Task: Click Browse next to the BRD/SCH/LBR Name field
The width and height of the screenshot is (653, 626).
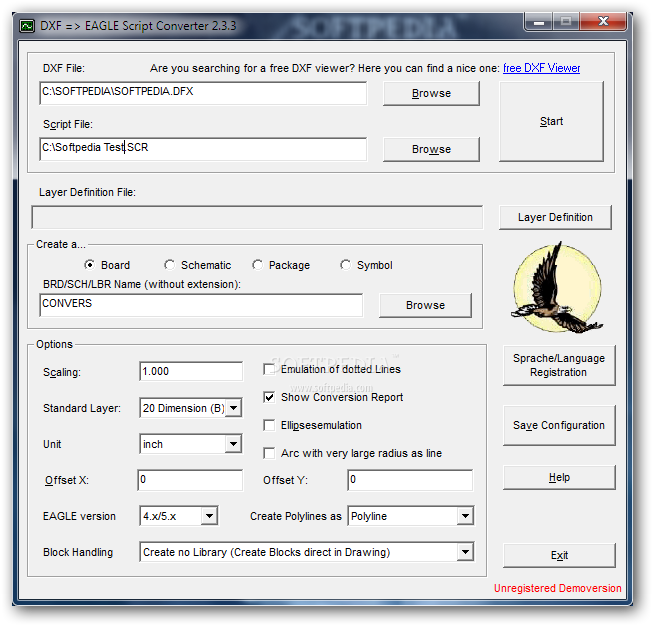Action: pyautogui.click(x=425, y=305)
